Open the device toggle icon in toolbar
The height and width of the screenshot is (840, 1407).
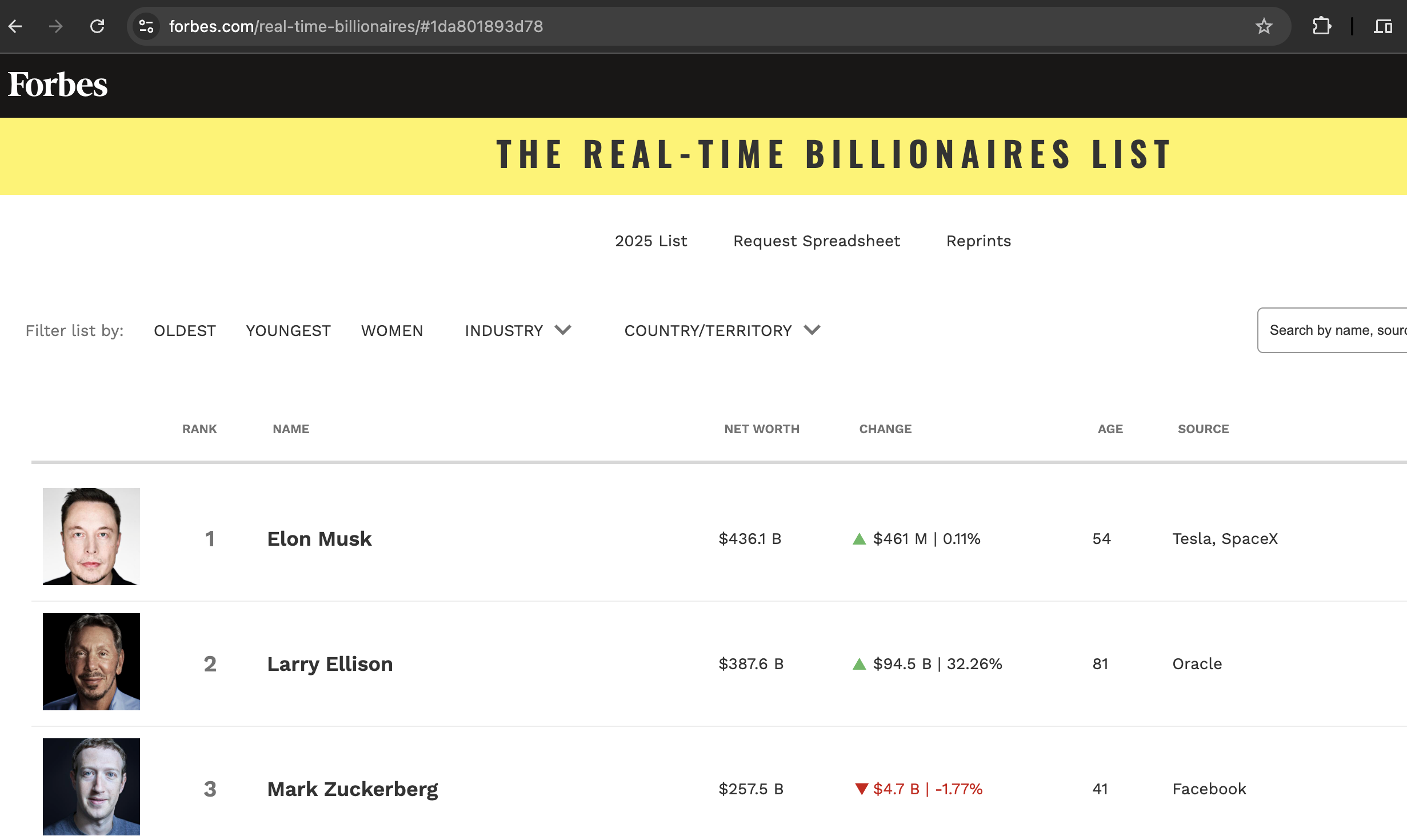tap(1382, 26)
